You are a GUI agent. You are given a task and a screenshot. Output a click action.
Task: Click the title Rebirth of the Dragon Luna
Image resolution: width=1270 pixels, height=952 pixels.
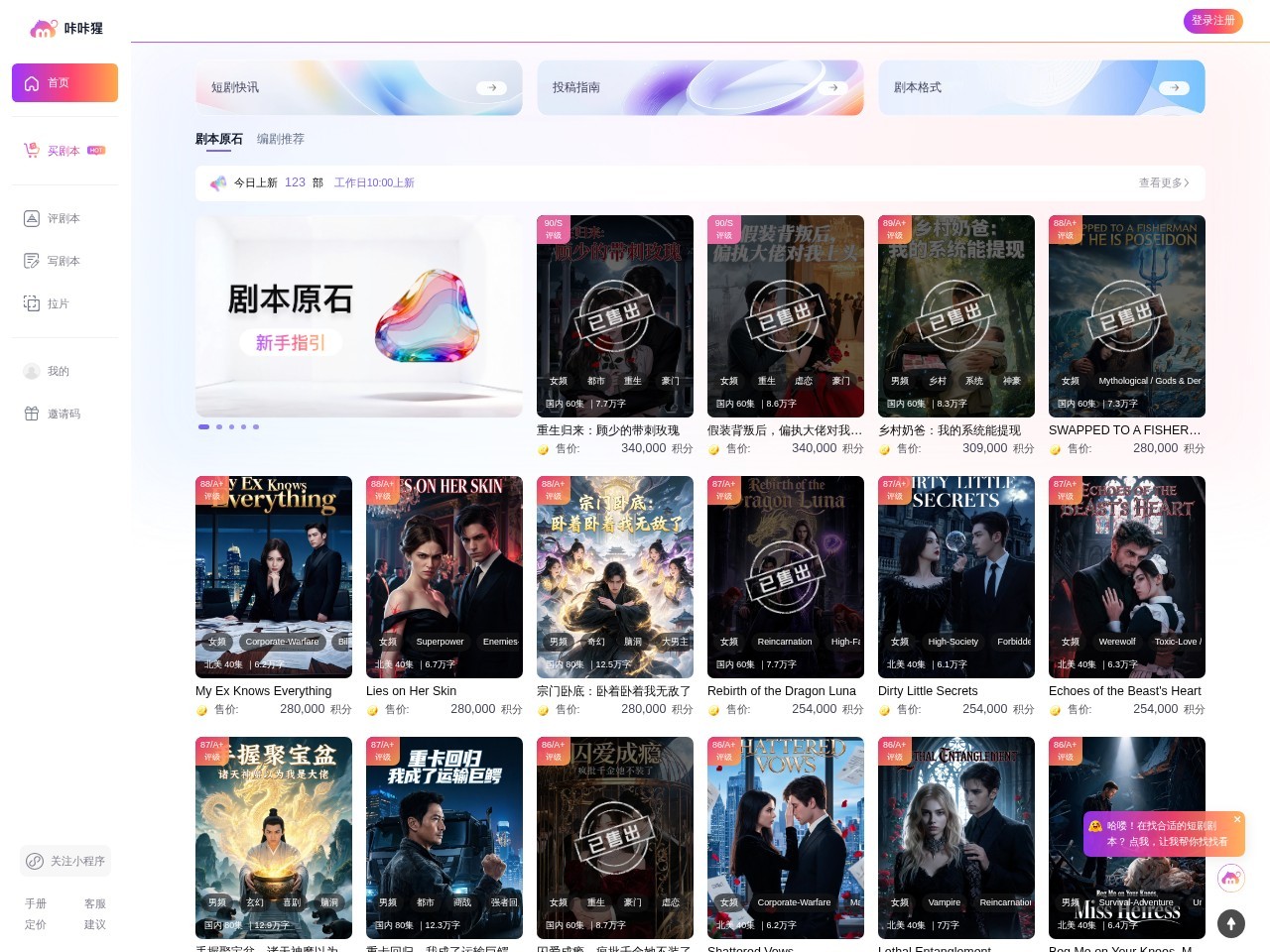782,691
